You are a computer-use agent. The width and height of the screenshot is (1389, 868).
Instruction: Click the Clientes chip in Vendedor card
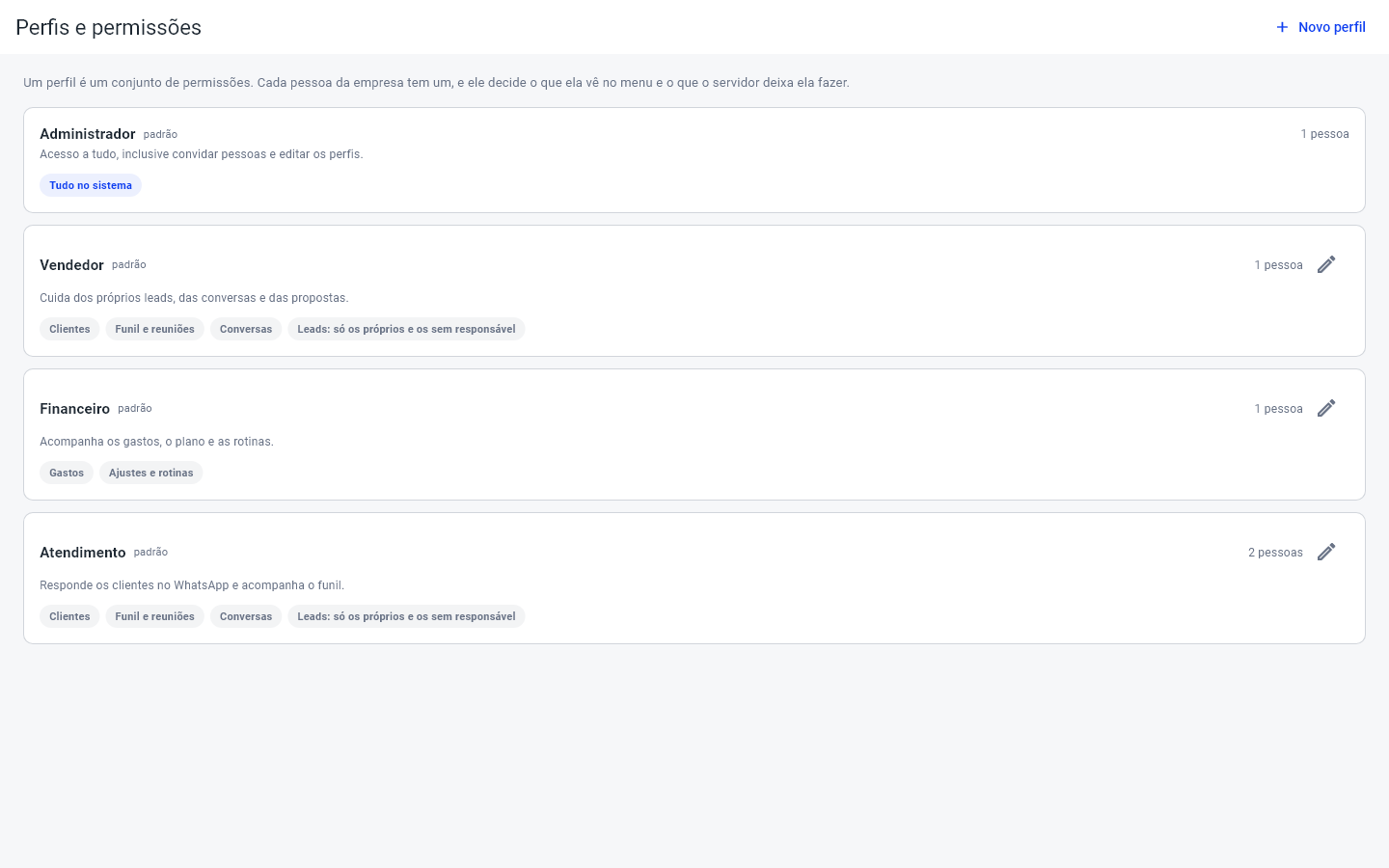(69, 329)
